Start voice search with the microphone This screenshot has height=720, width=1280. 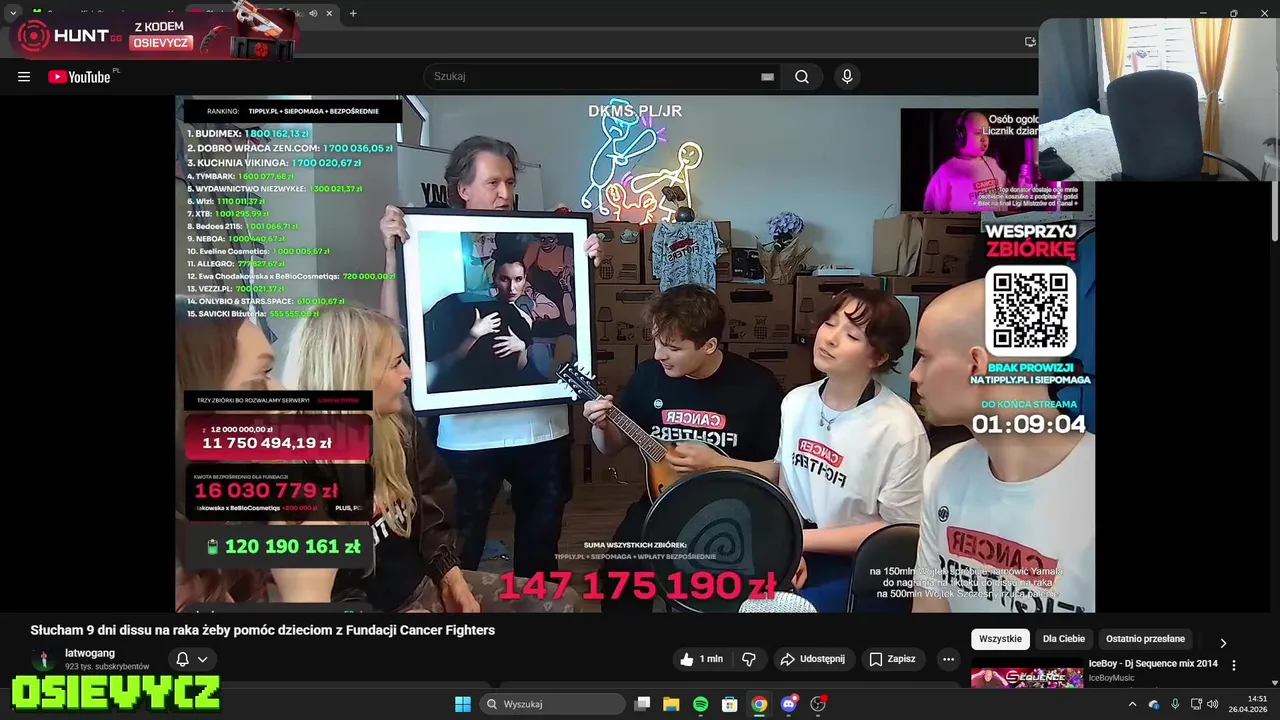847,77
